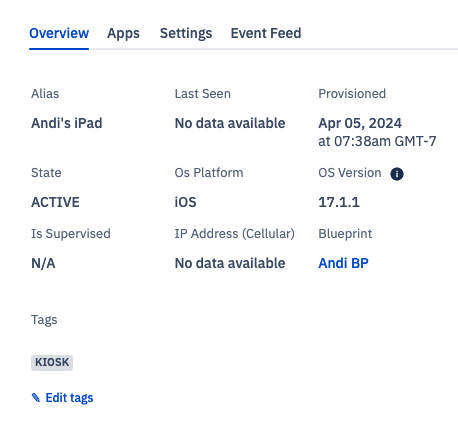Click the Tags section label
This screenshot has height=437, width=458.
tap(44, 320)
